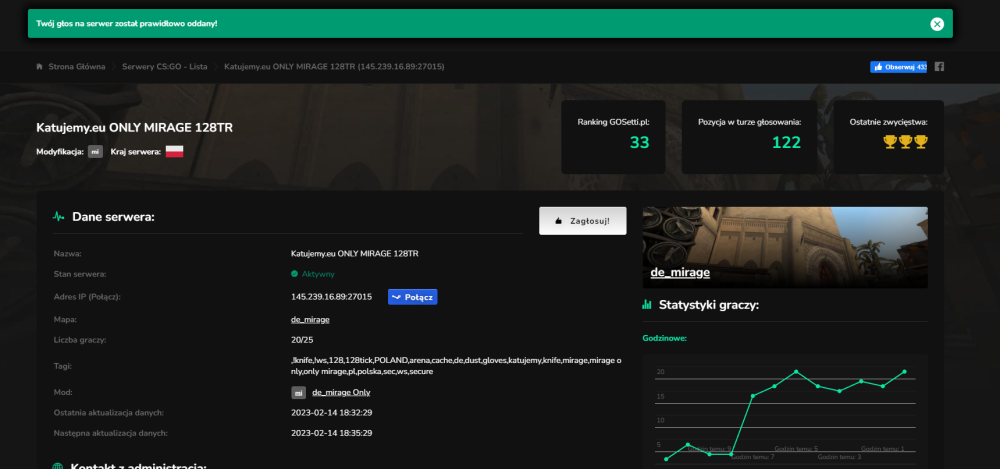Open the de_mirage link on map image
This screenshot has width=1000, height=469.
(x=680, y=272)
